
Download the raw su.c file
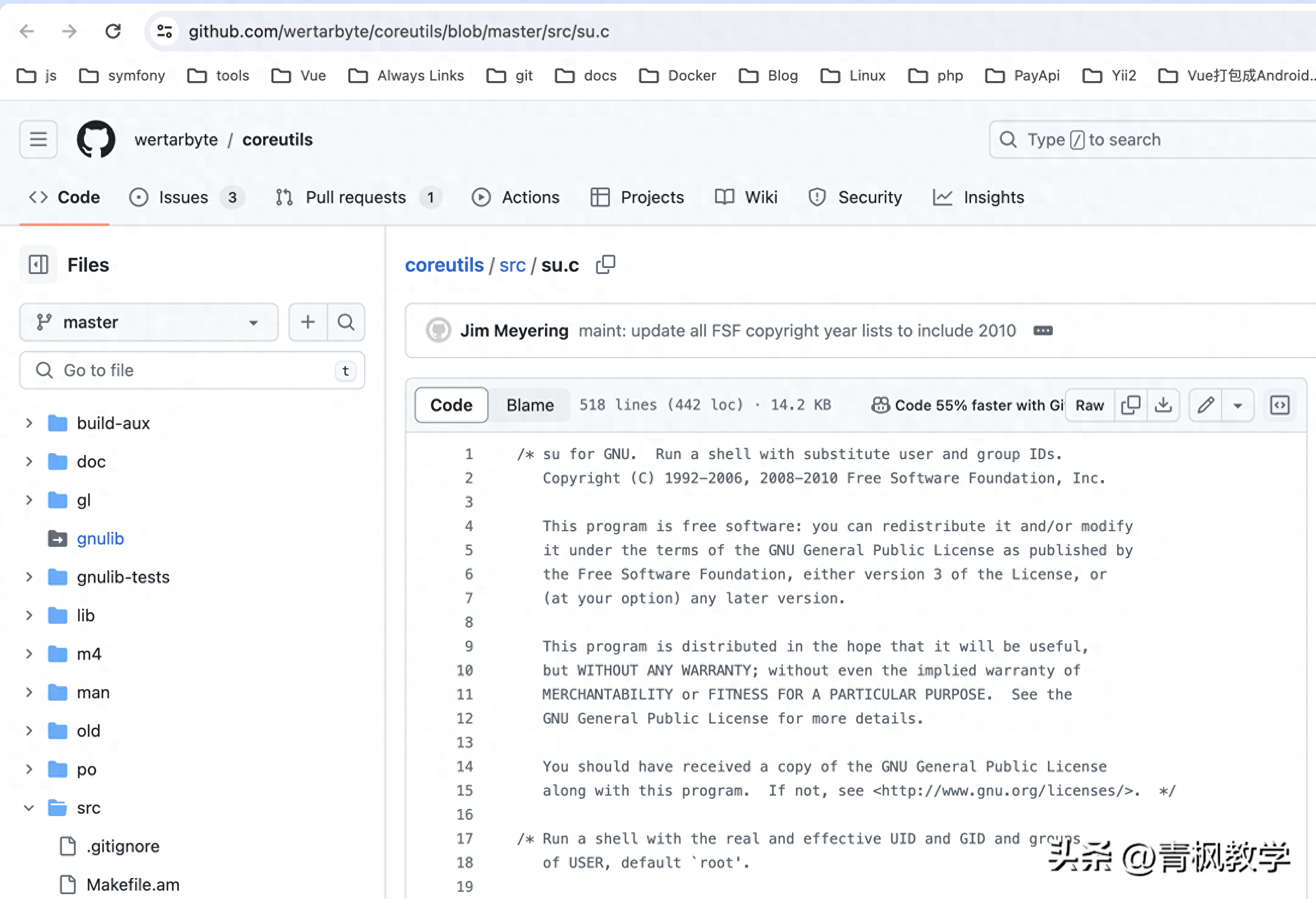pos(1163,405)
